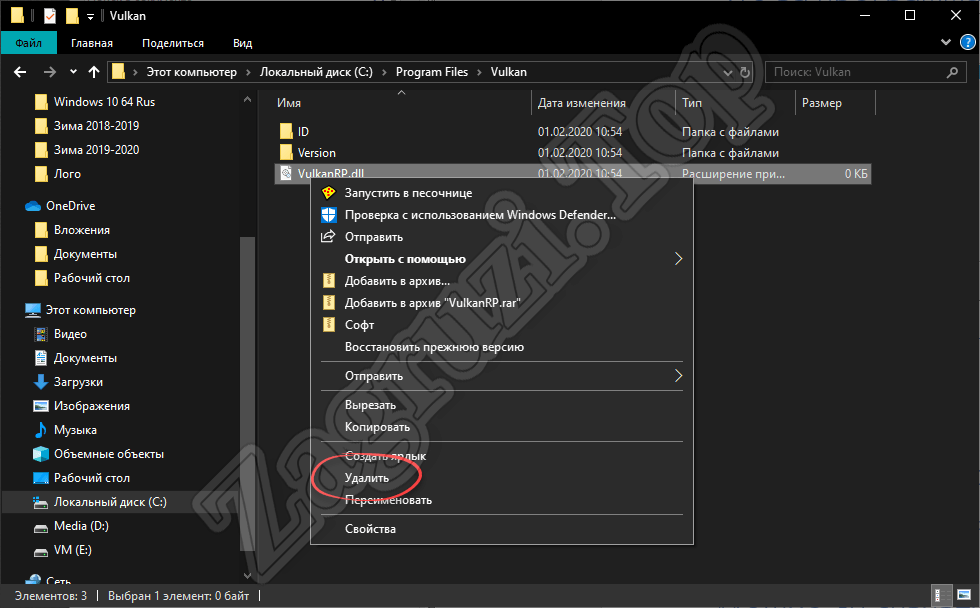Click the Sandbox icon beside Запустить в песочнице
The width and height of the screenshot is (980, 608).
pyautogui.click(x=327, y=192)
